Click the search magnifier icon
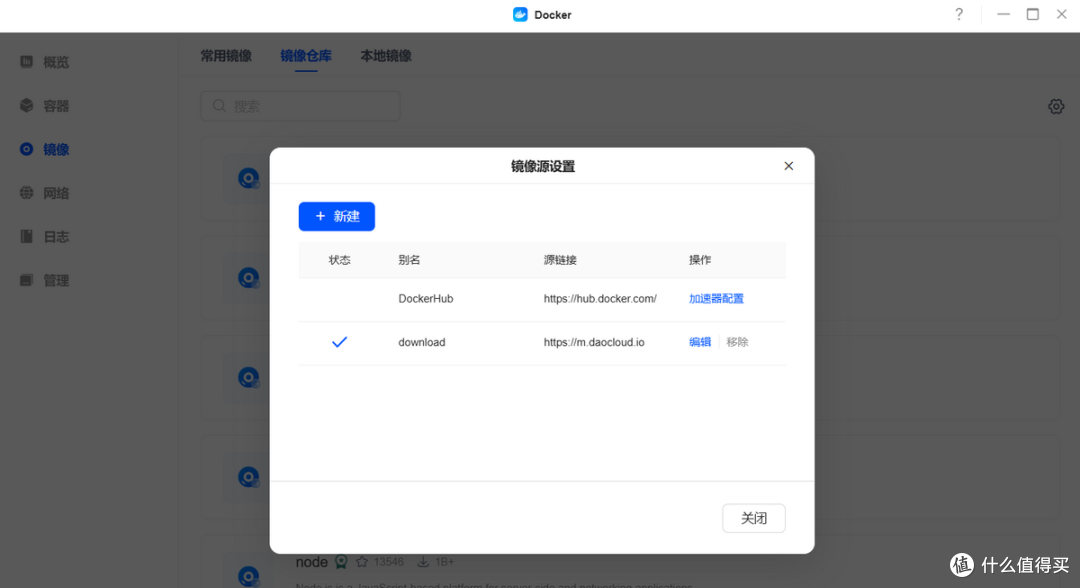Image resolution: width=1080 pixels, height=588 pixels. point(219,106)
